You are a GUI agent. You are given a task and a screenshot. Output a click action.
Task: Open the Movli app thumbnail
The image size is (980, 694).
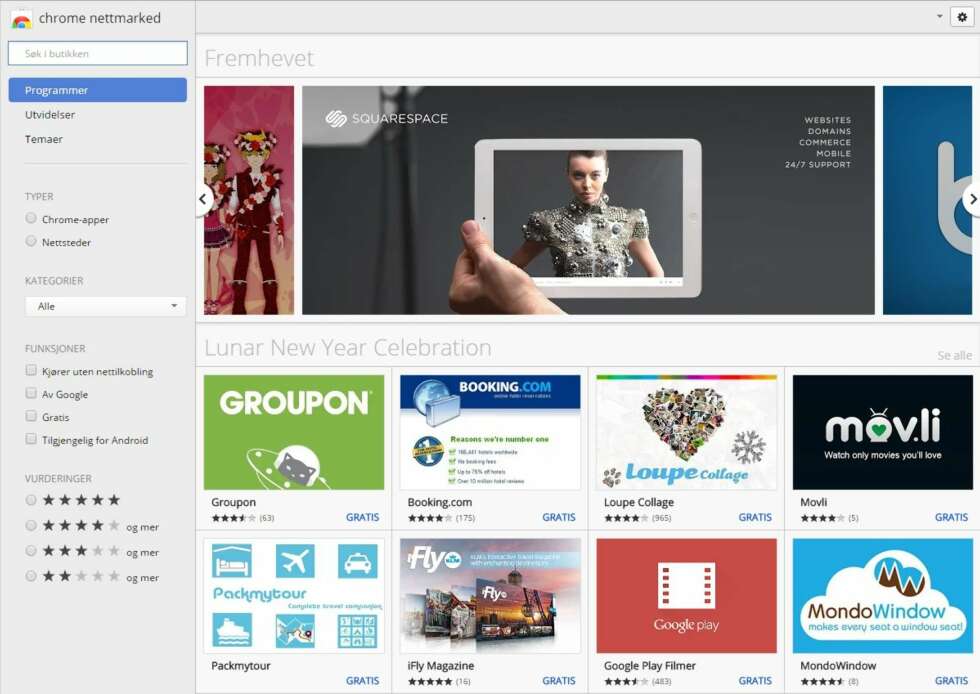point(882,432)
